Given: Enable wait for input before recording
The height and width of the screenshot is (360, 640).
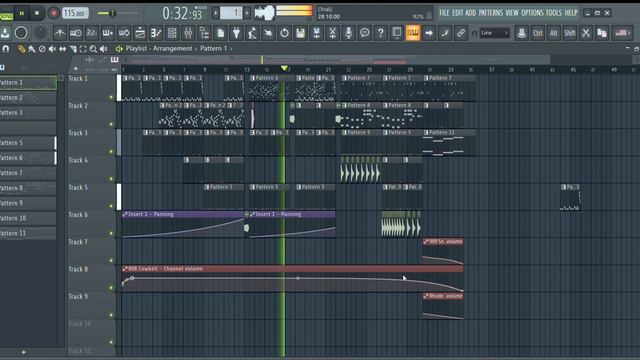Looking at the screenshot, I should [76, 33].
